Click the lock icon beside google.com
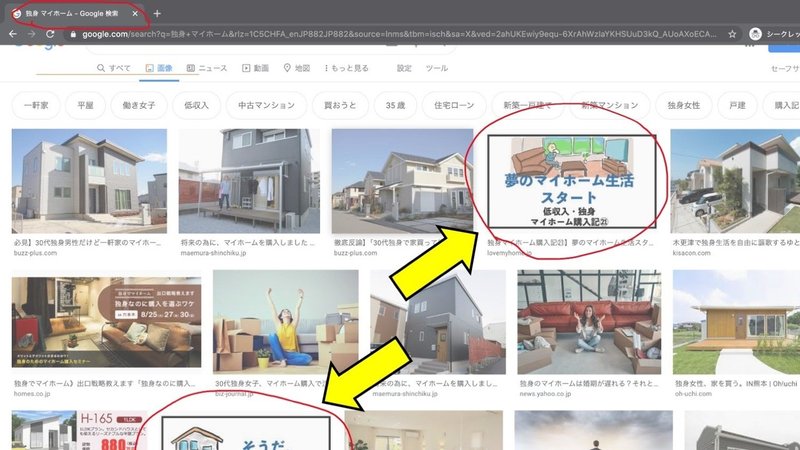The image size is (800, 450). tap(73, 35)
